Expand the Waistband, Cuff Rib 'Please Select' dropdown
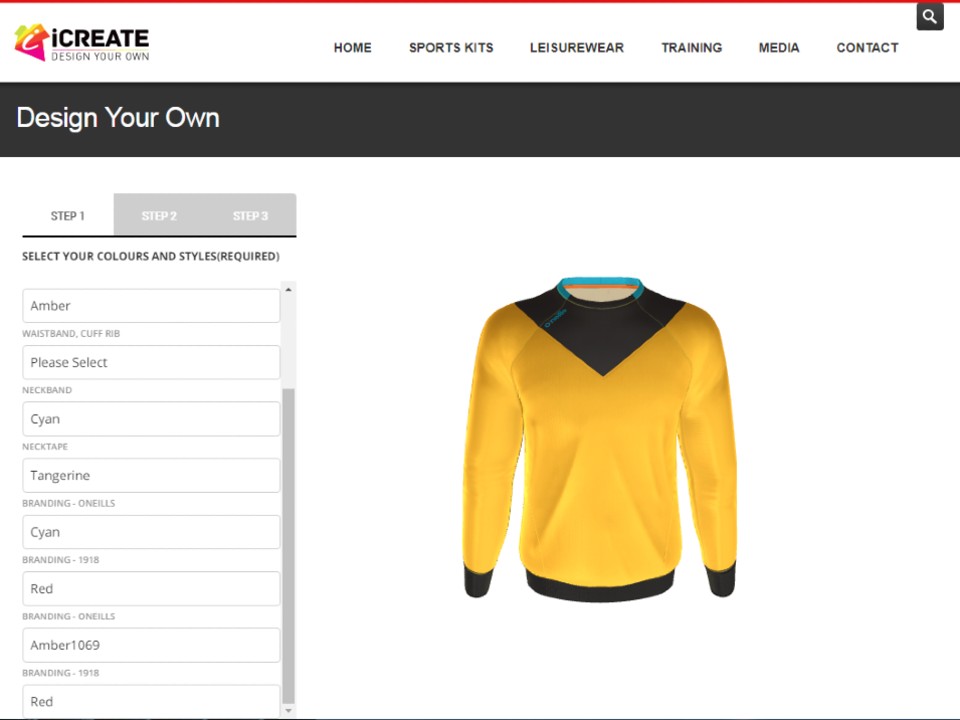 151,362
